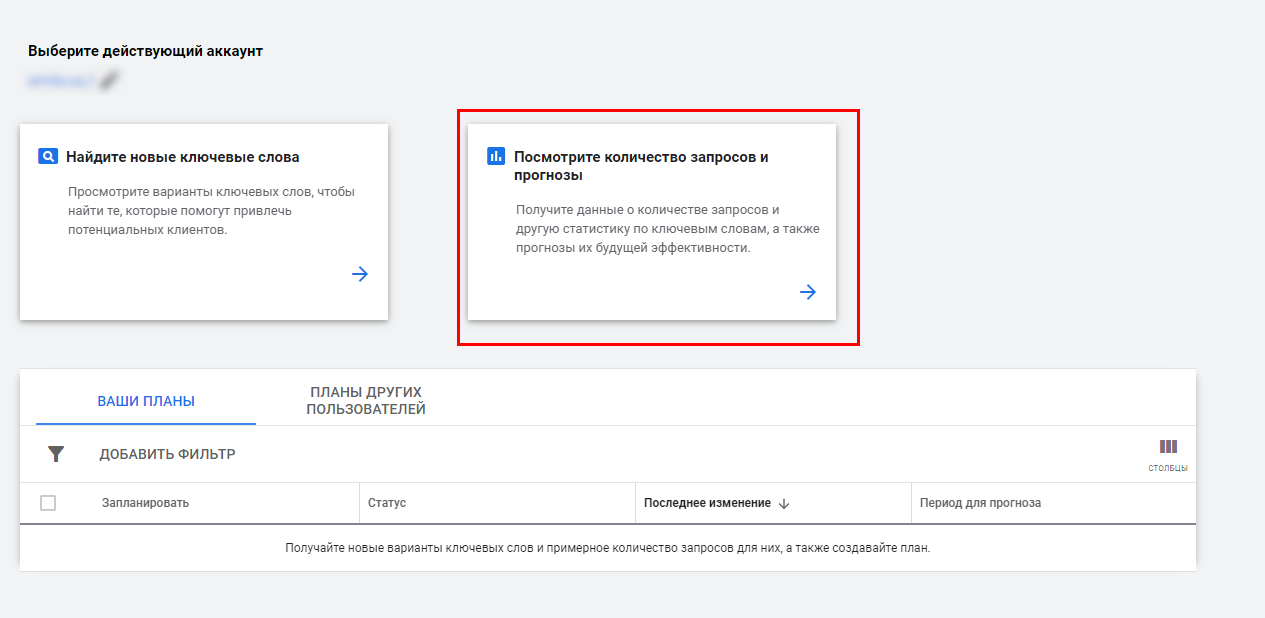1265x618 pixels.
Task: Click the description text of the find-keywords card
Action: pyautogui.click(x=211, y=210)
